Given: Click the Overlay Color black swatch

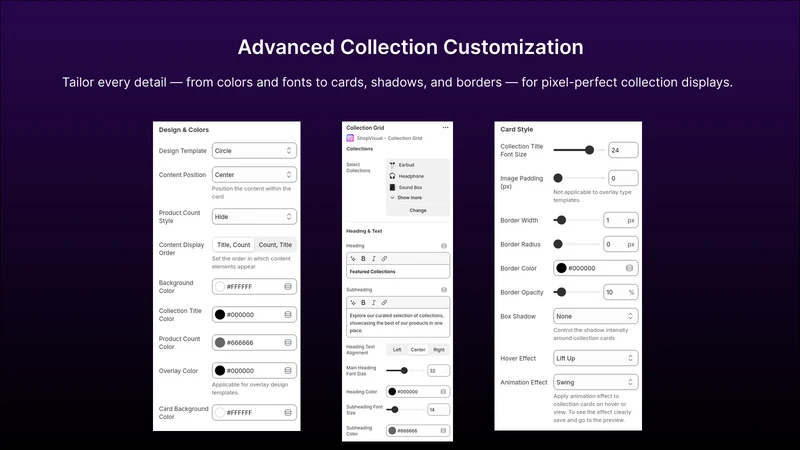Looking at the screenshot, I should [x=220, y=371].
